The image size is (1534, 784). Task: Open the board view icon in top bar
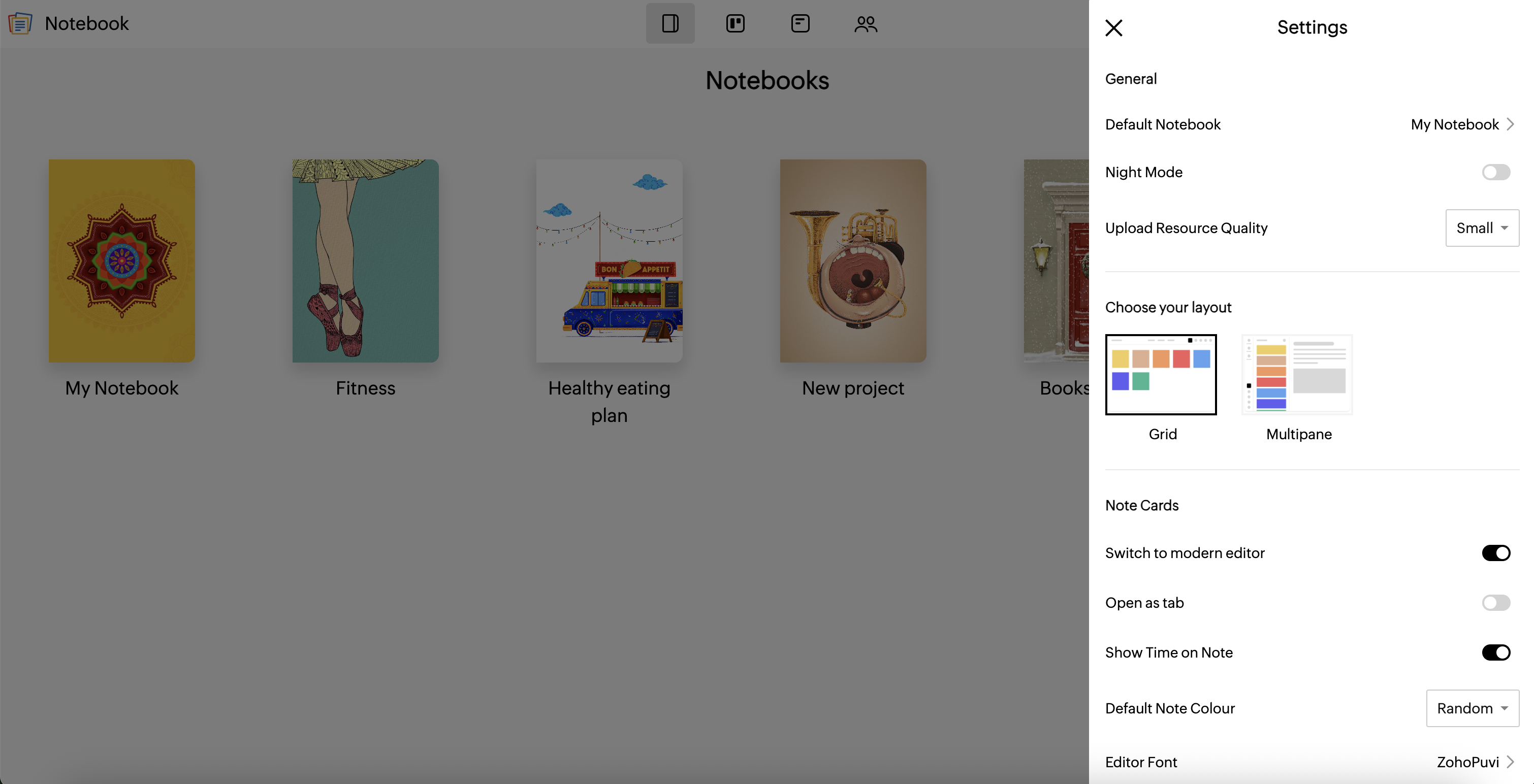click(x=736, y=23)
